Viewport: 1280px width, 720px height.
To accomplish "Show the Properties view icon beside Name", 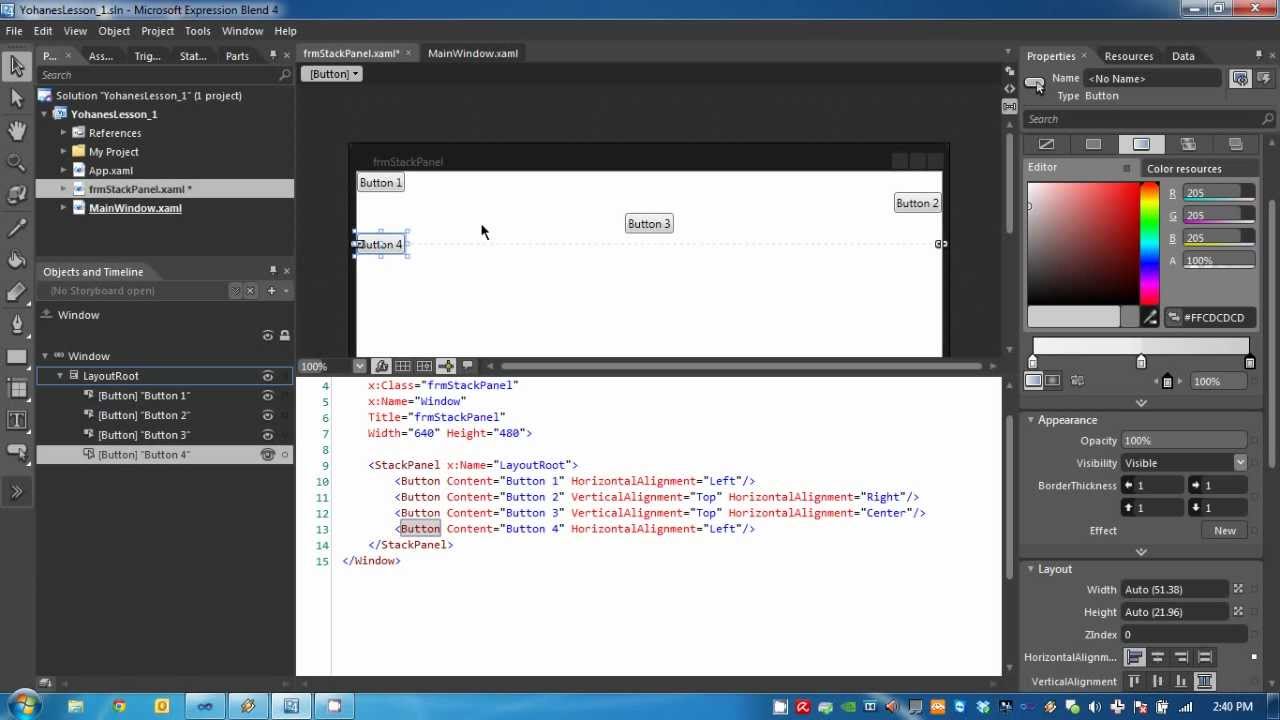I will (x=1240, y=78).
